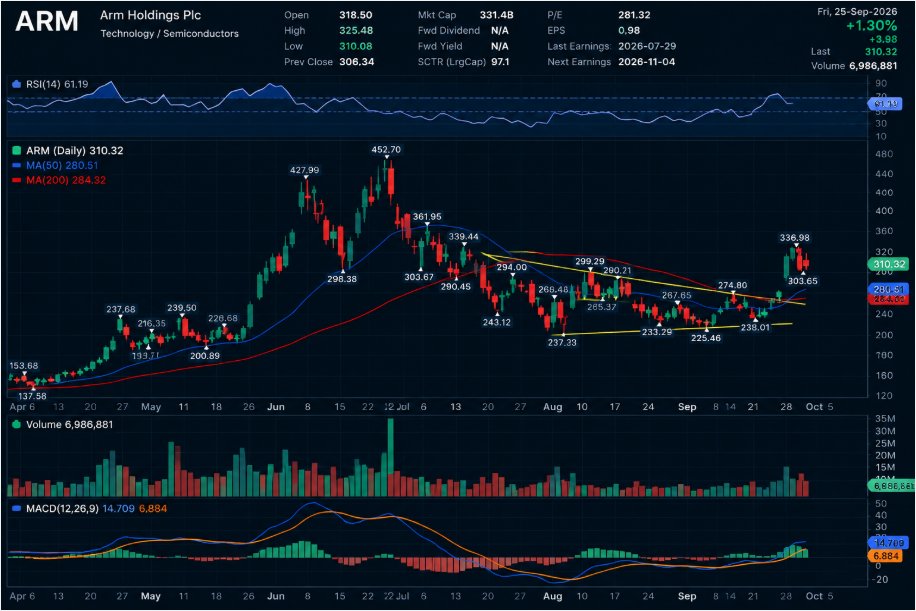The width and height of the screenshot is (916, 611).
Task: Click the 339.44 price marker
Action: coord(463,237)
